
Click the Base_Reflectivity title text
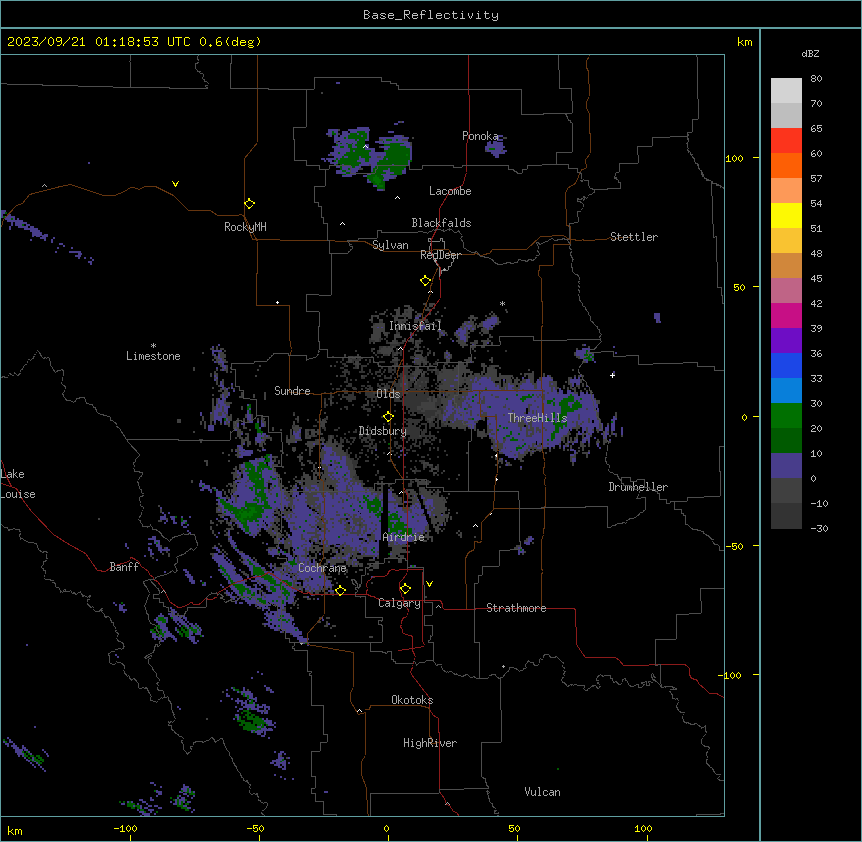(431, 15)
